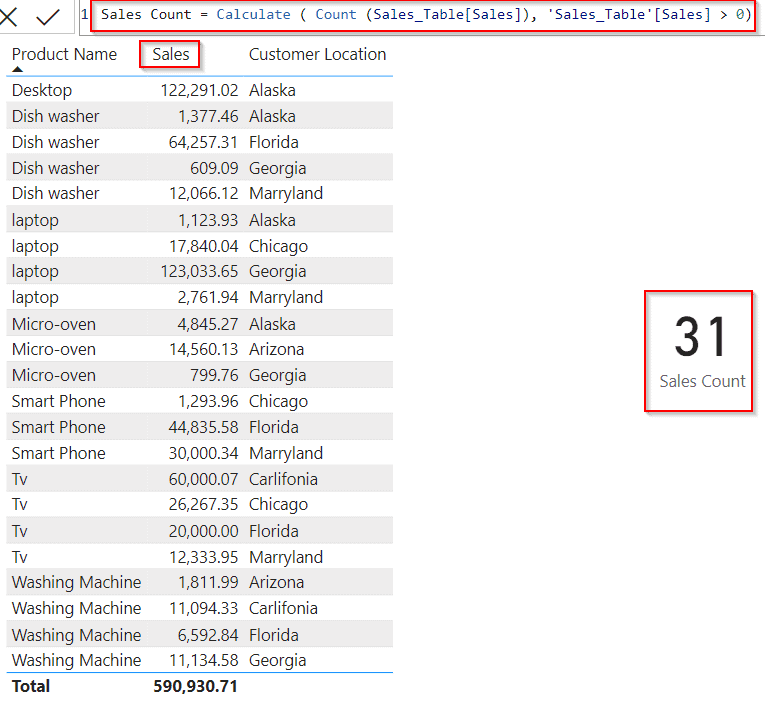The height and width of the screenshot is (708, 765).
Task: Select Carlifonia in the 60,000.07 row
Action: 283,479
